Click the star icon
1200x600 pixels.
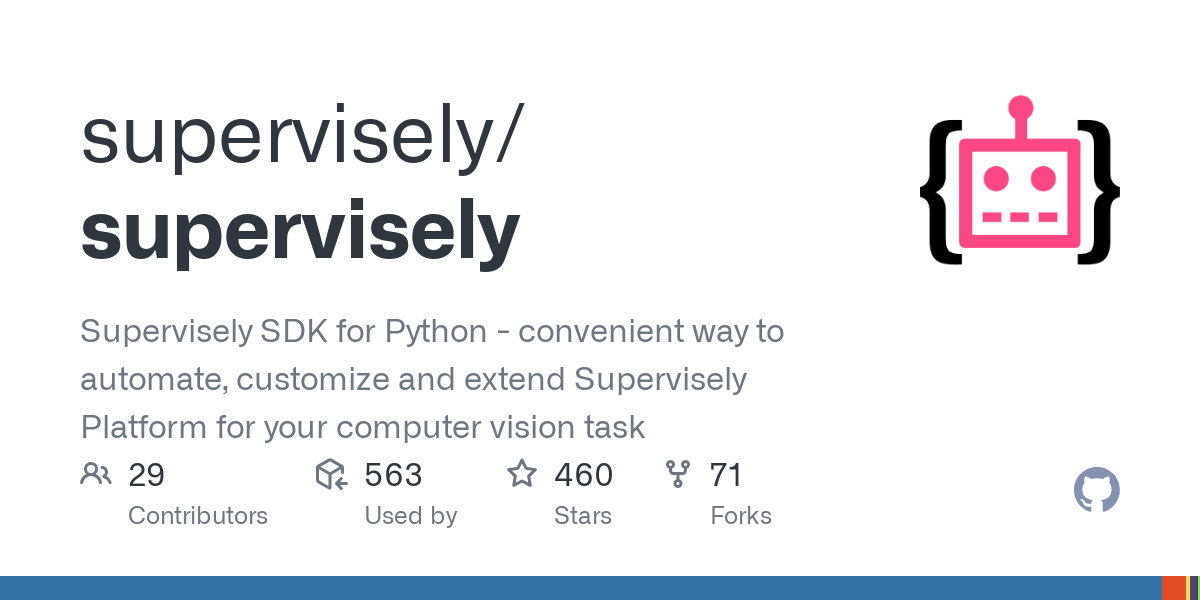pos(522,474)
